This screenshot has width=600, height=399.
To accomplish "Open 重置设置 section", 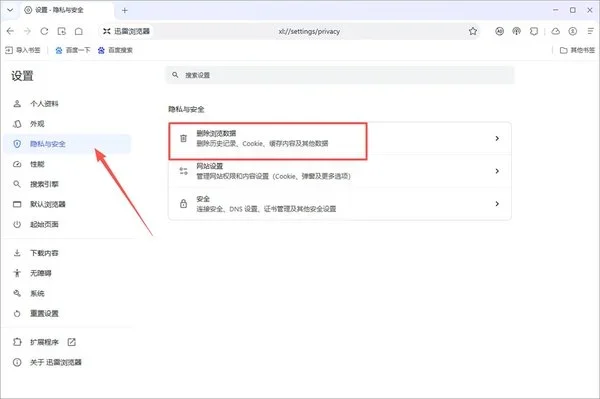I will 67,314.
